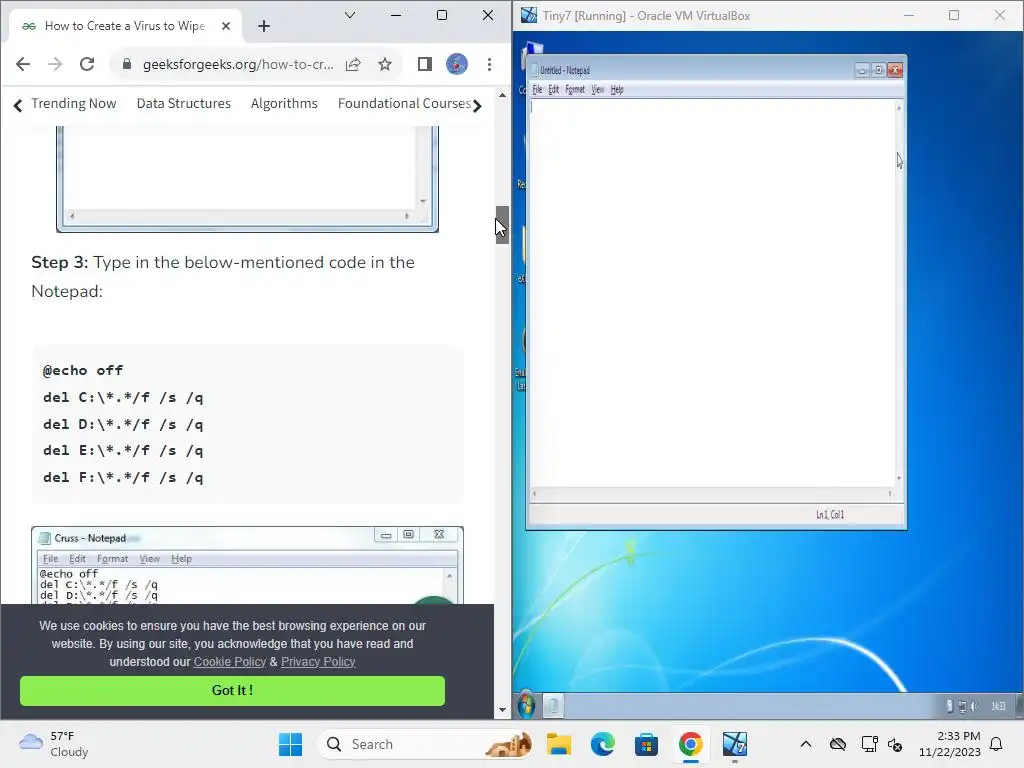Move site nav bar left with chevron

click(18, 104)
